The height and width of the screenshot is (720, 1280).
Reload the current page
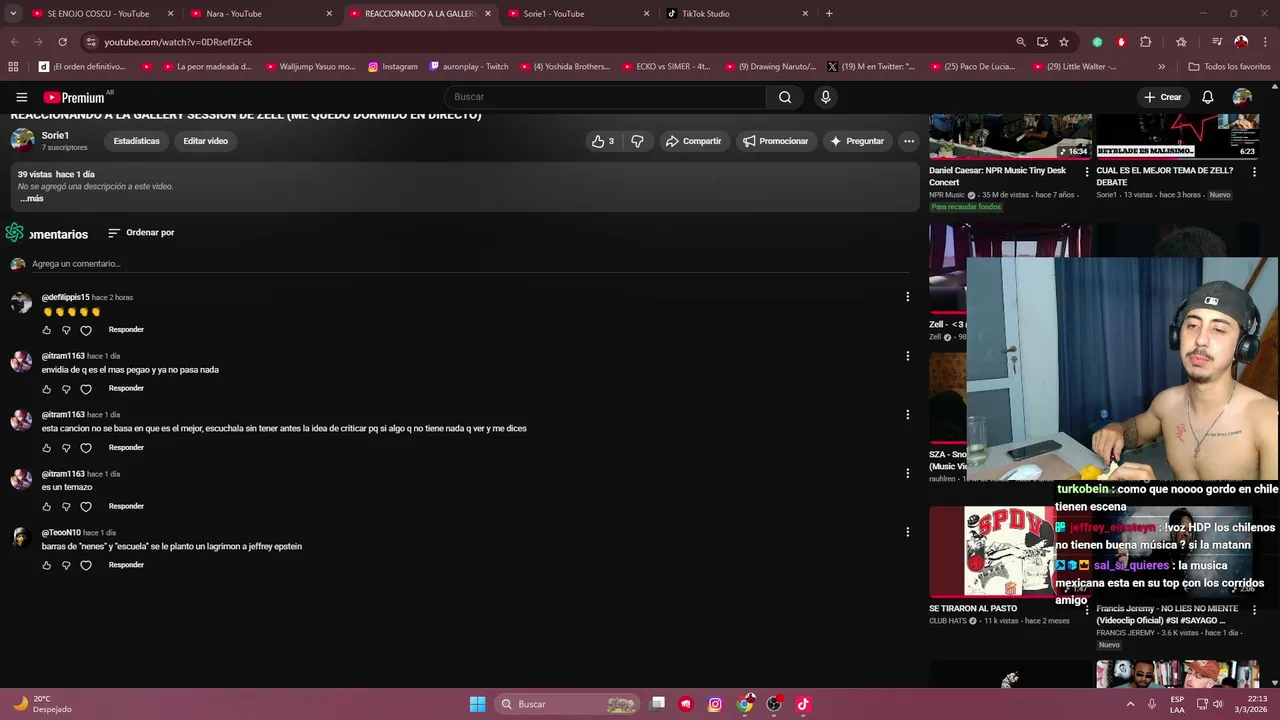tap(62, 42)
